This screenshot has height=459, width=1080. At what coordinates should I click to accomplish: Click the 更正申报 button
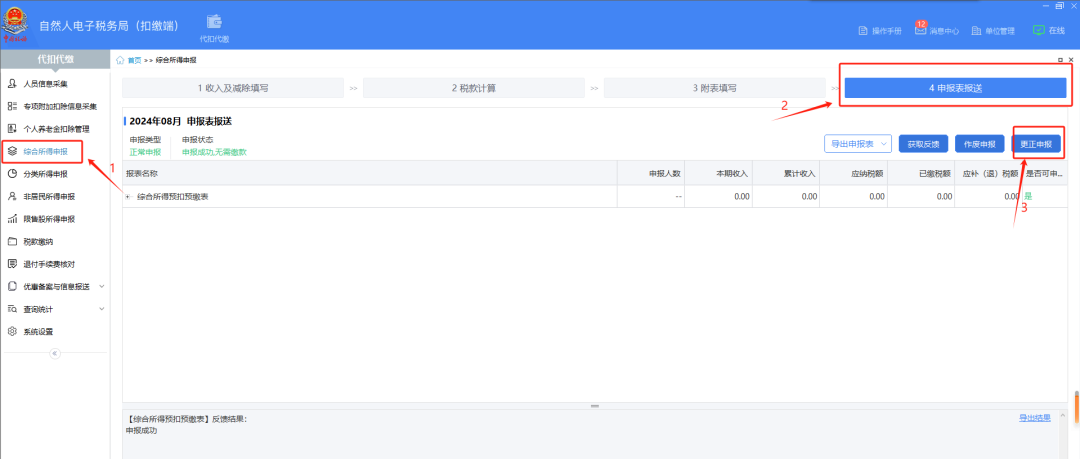pos(1036,144)
